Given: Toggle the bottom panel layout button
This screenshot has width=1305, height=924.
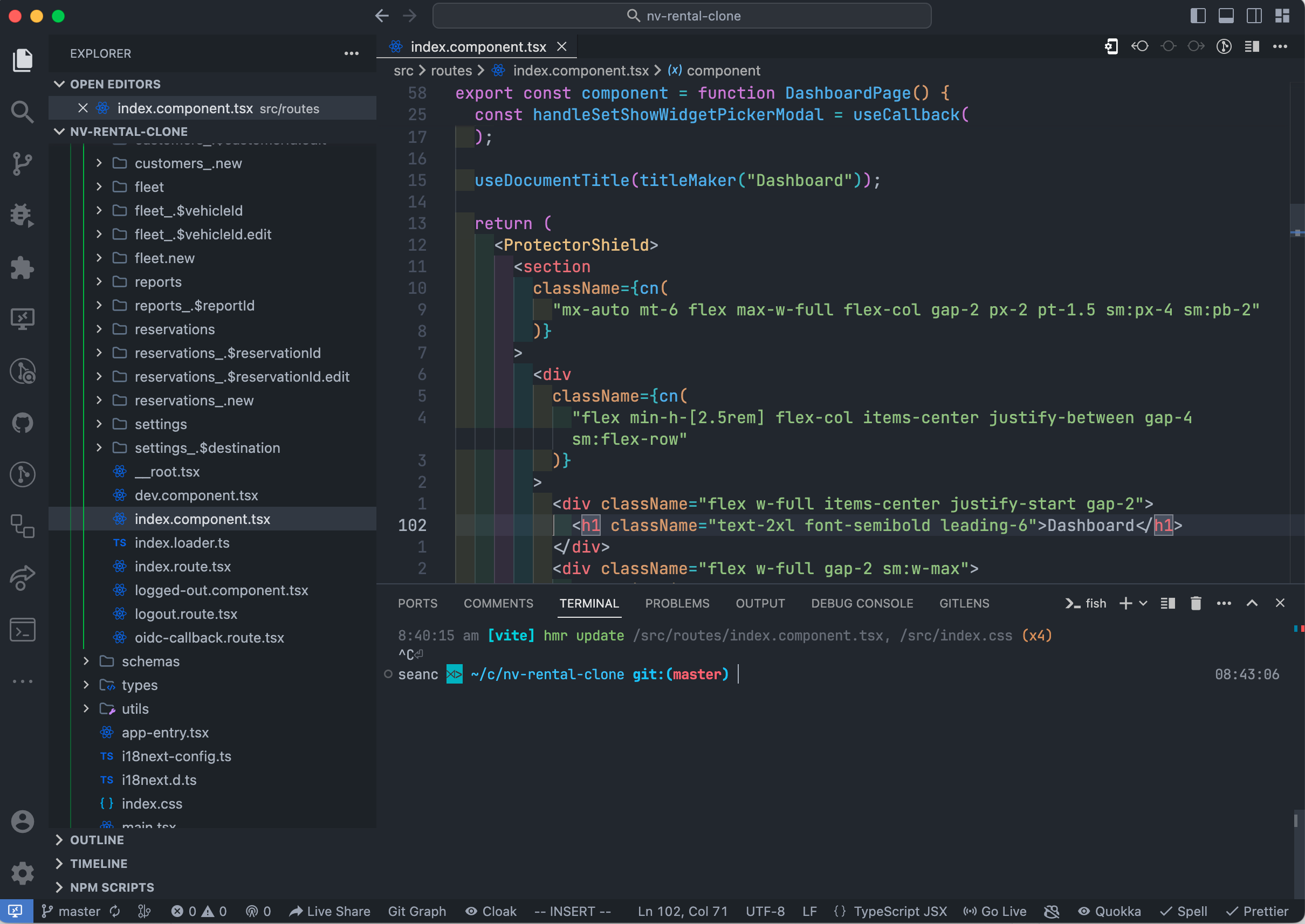Looking at the screenshot, I should point(1226,16).
